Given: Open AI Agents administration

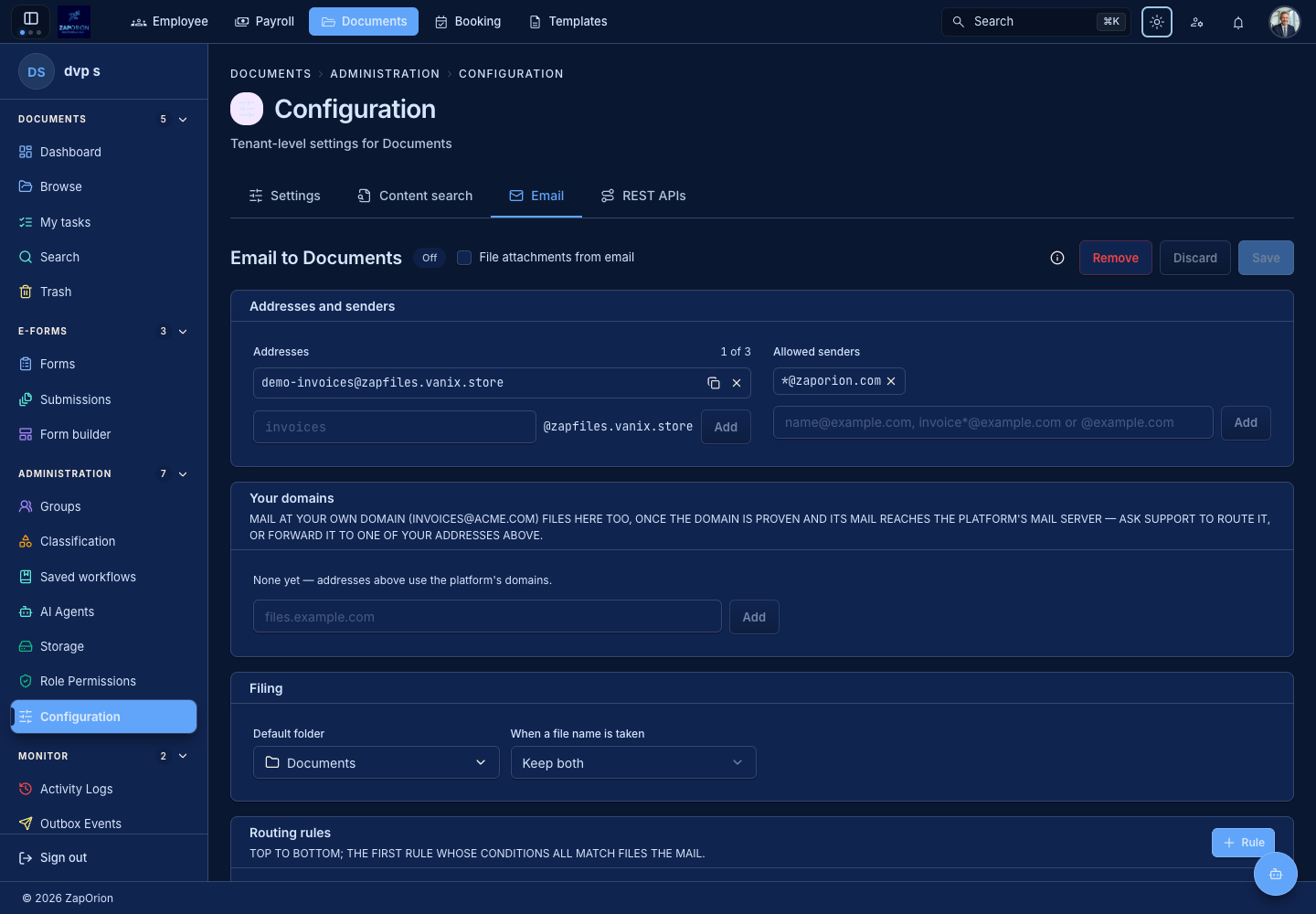Looking at the screenshot, I should (103, 611).
